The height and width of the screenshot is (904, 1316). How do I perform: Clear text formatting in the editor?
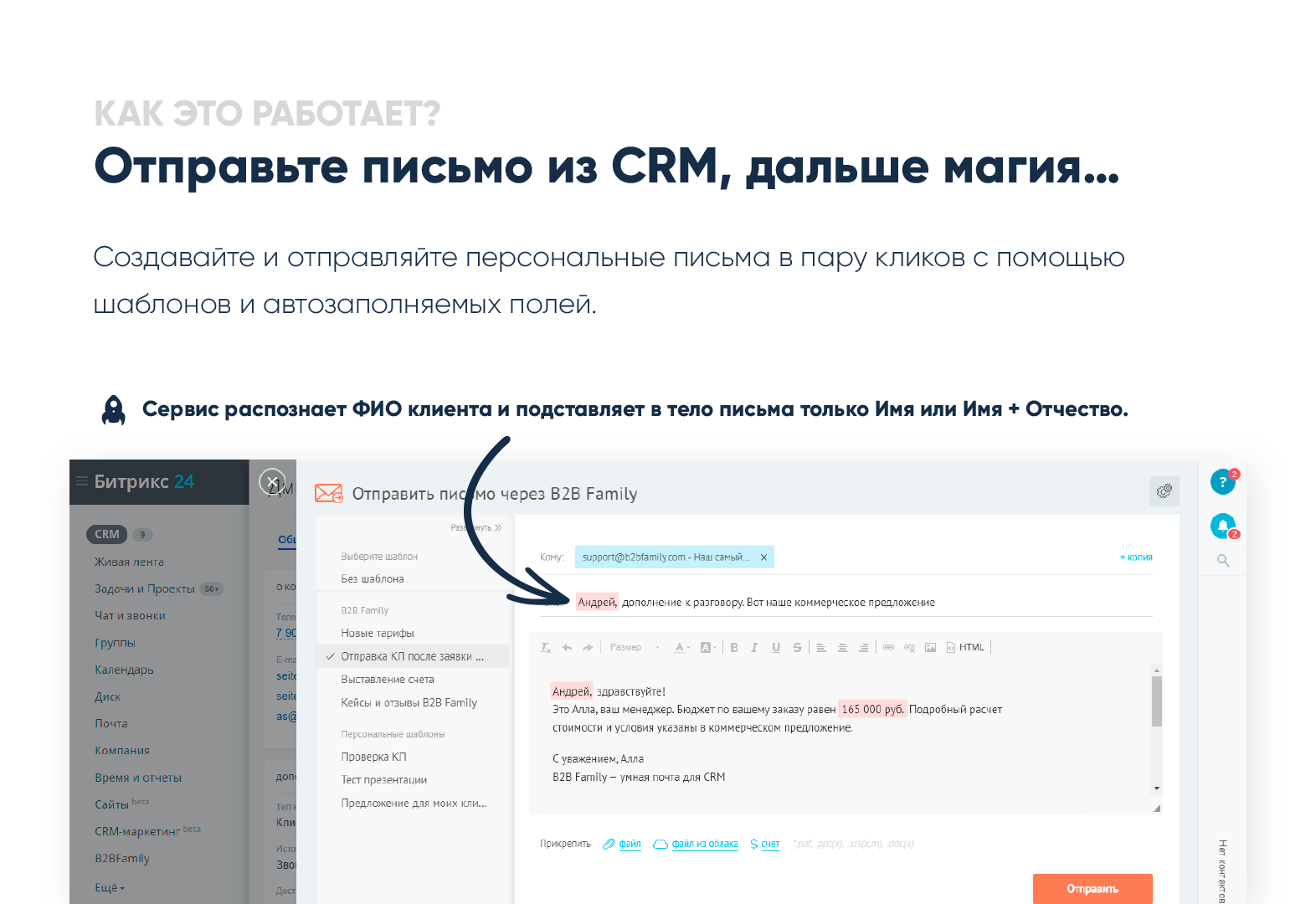[x=546, y=647]
